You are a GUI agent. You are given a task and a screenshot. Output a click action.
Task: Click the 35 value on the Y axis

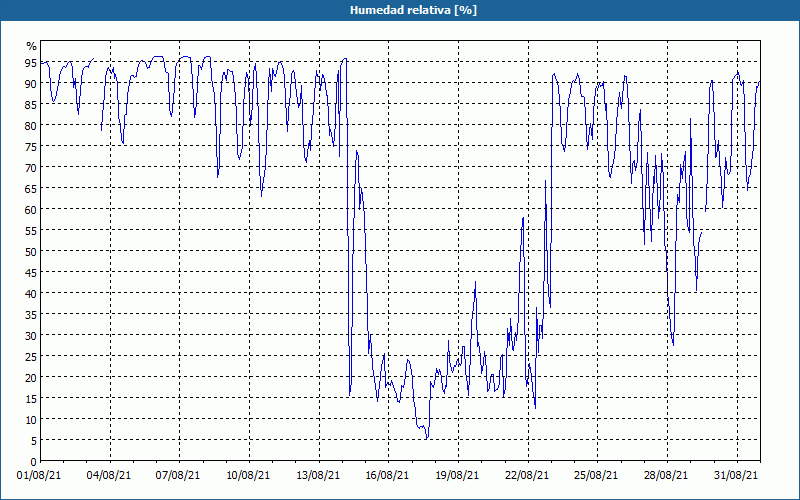(x=31, y=315)
